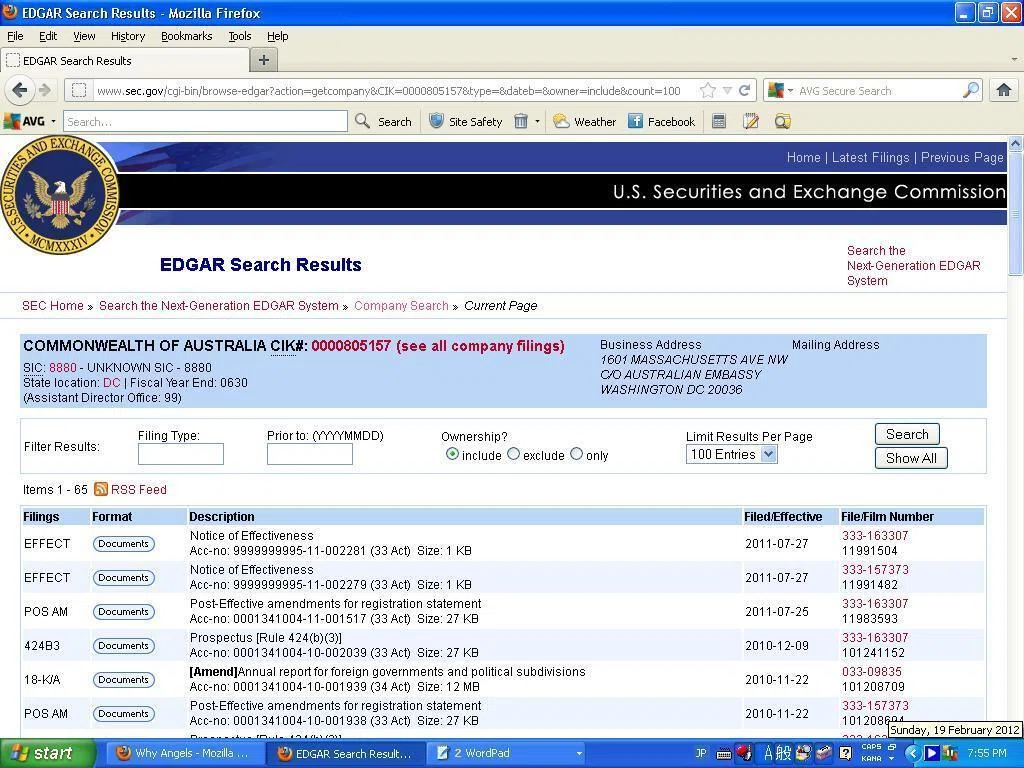Select the only ownership radio button
This screenshot has height=768, width=1024.
576,454
